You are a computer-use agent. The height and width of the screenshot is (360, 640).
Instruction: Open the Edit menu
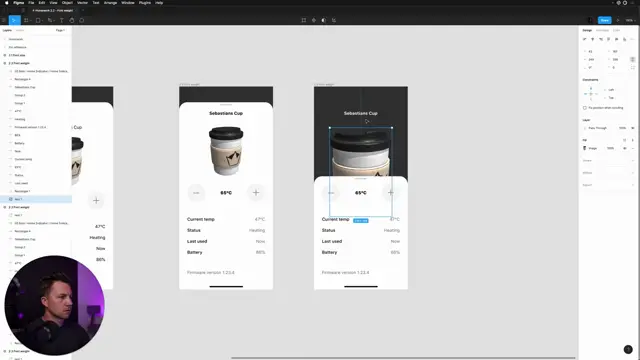tap(42, 3)
